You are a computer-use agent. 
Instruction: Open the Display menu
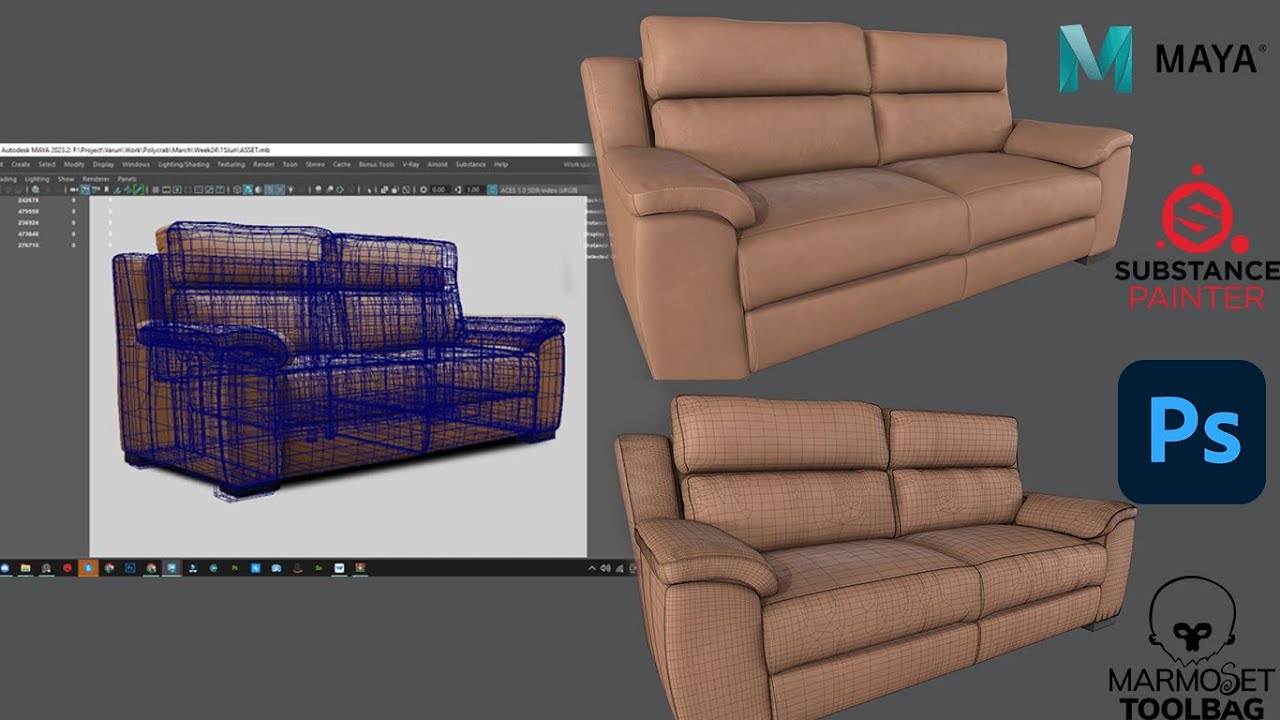point(103,164)
